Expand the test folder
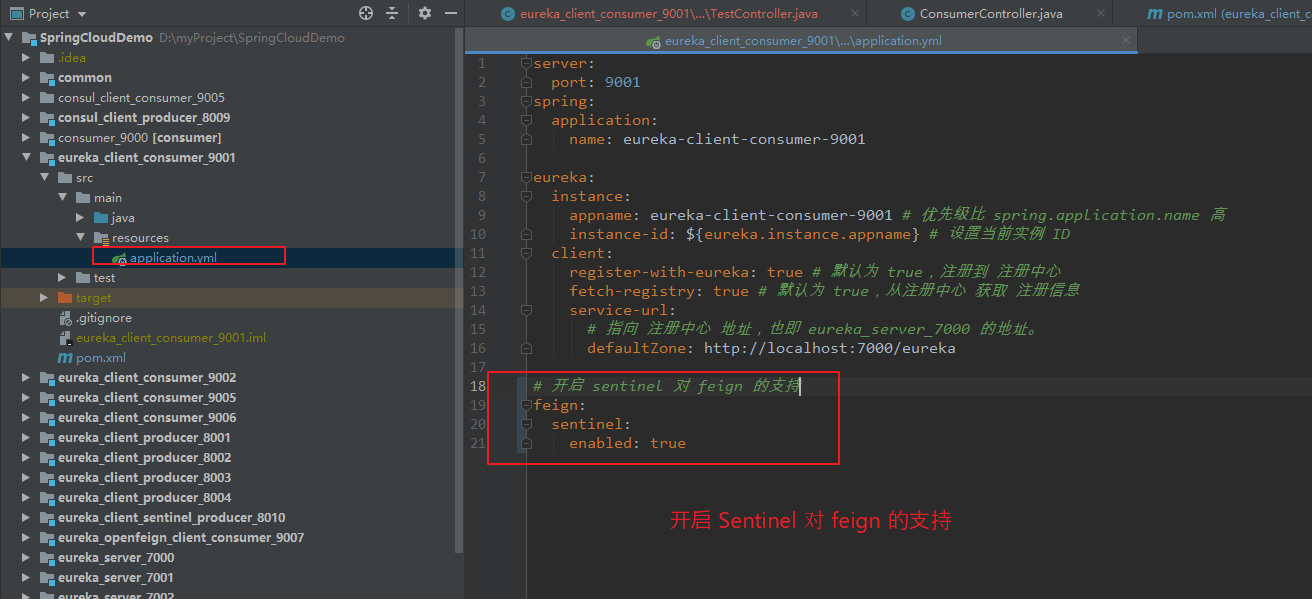Viewport: 1312px width, 599px height. tap(63, 278)
